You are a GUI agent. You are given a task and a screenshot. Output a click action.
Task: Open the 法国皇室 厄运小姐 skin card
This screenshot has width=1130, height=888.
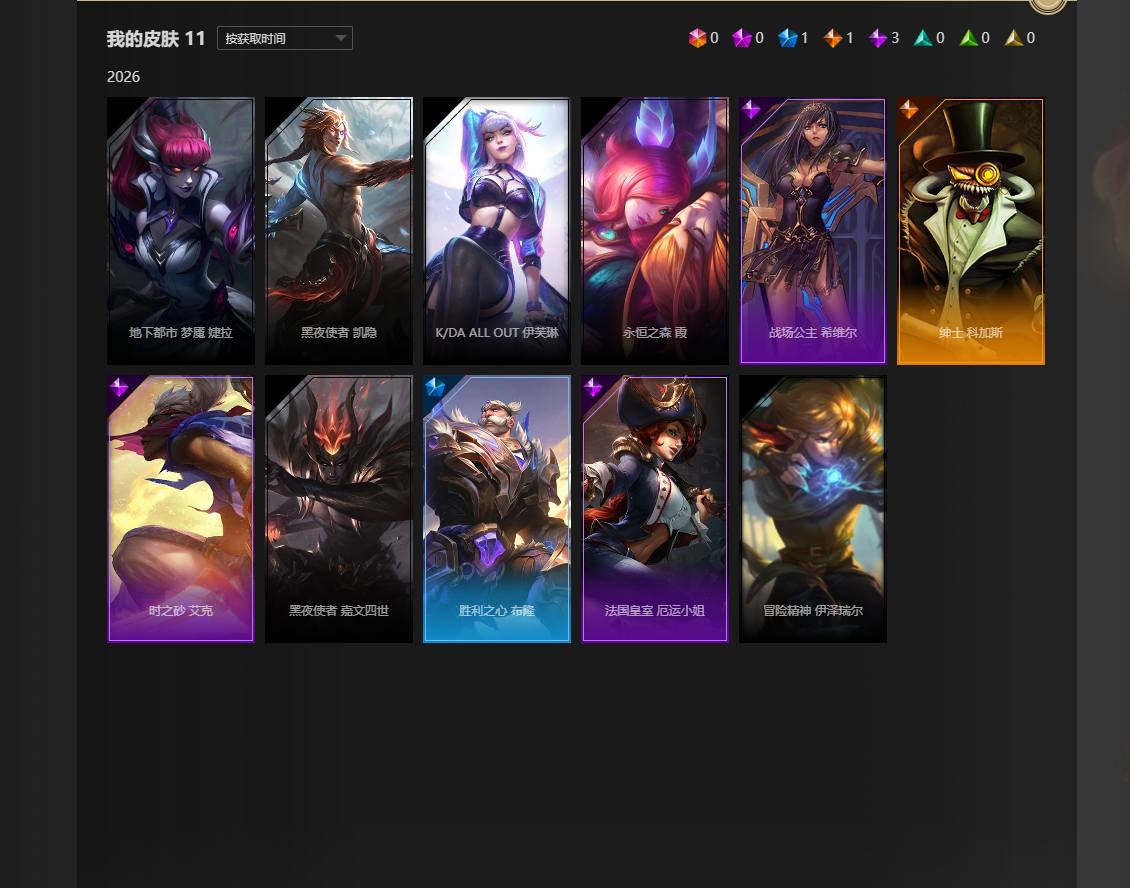[x=654, y=509]
